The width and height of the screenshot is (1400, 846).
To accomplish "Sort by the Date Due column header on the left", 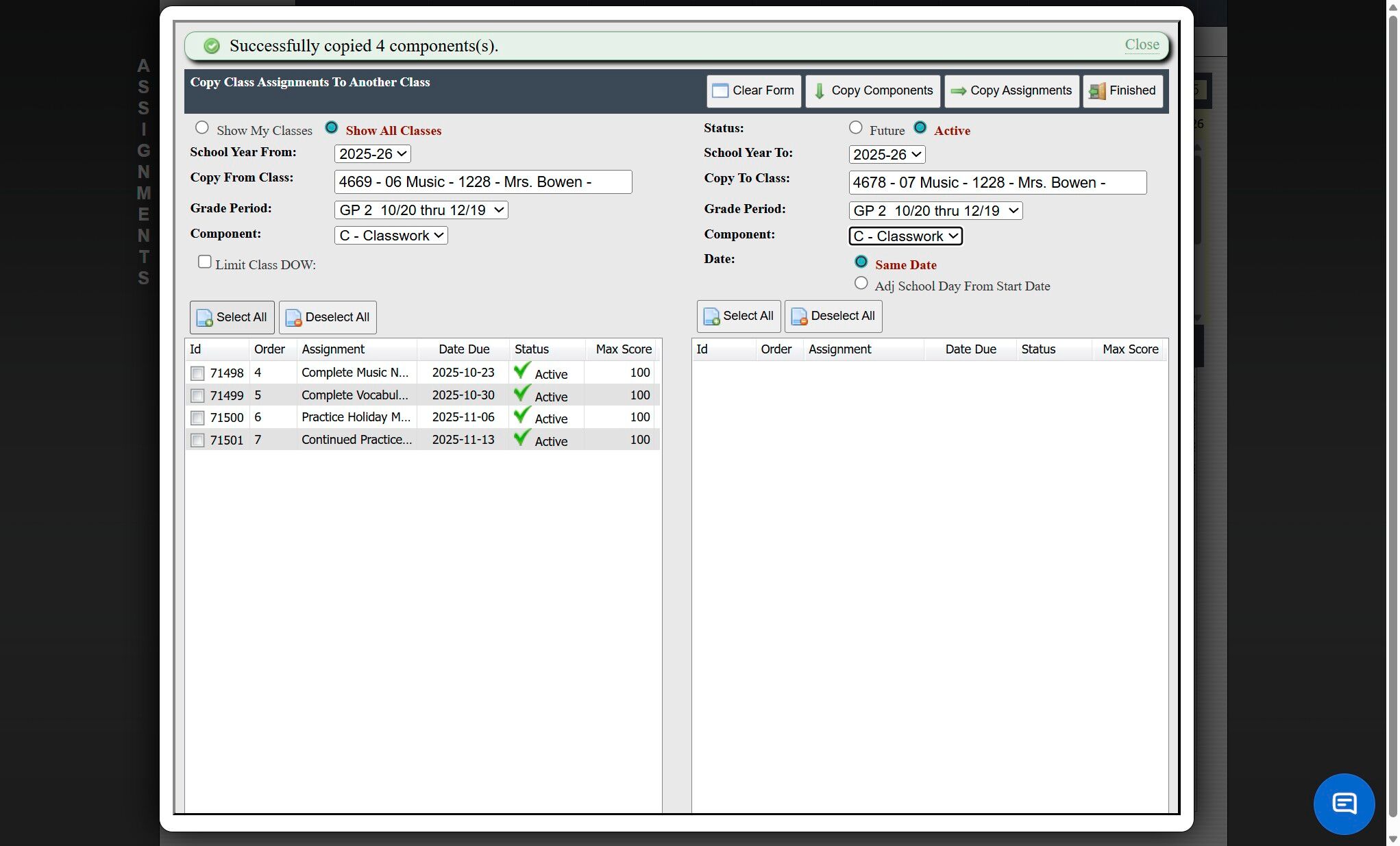I will click(x=463, y=349).
